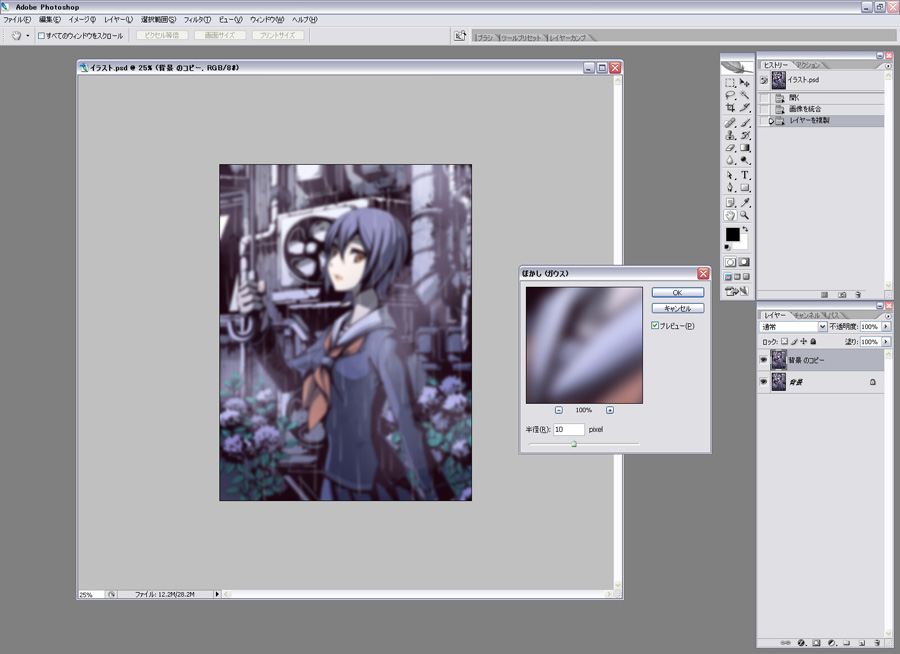The width and height of the screenshot is (900, 654).
Task: Toggle lock position icon in Layers panel
Action: (x=804, y=341)
